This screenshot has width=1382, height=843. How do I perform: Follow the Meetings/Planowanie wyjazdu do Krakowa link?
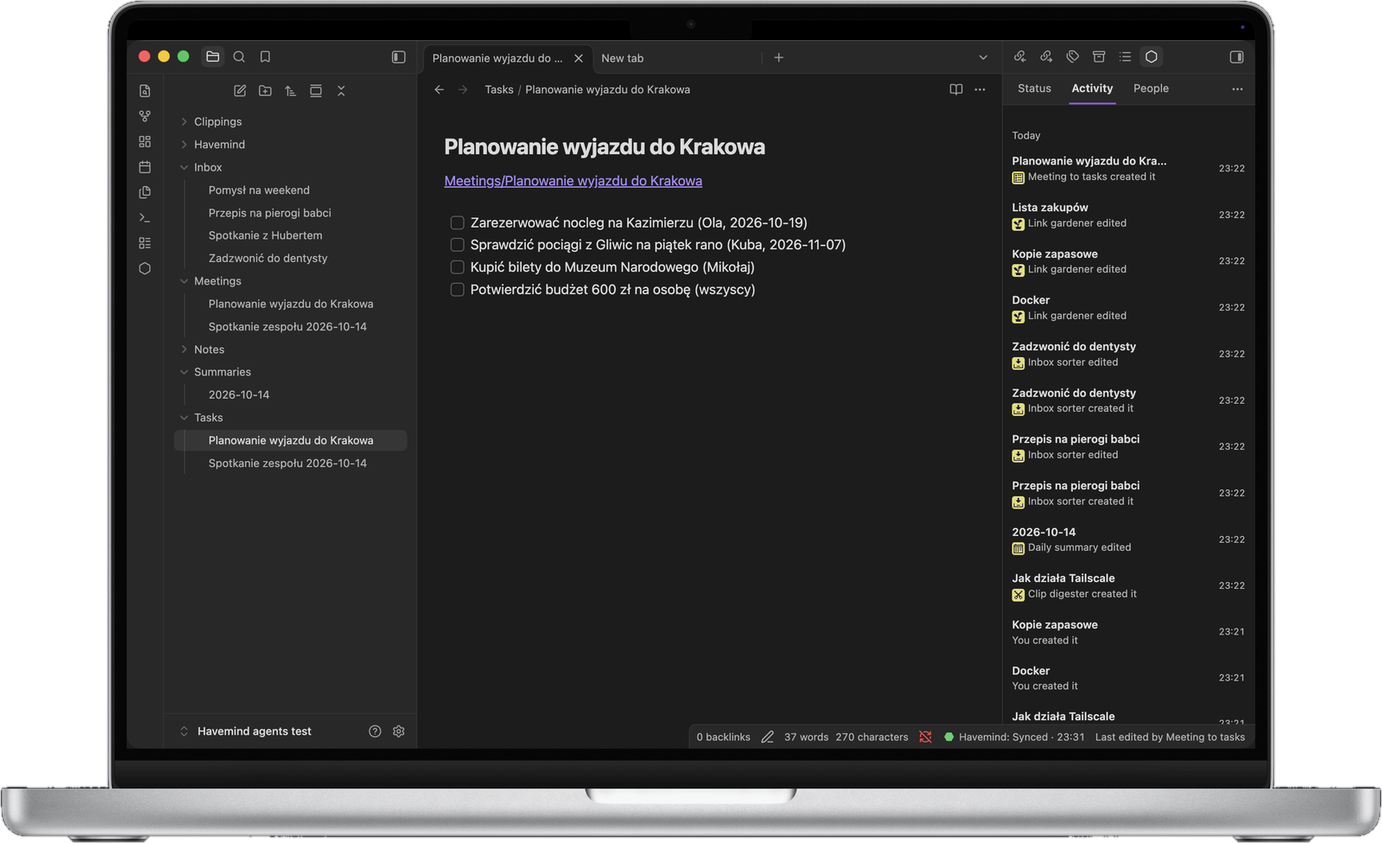pos(573,181)
